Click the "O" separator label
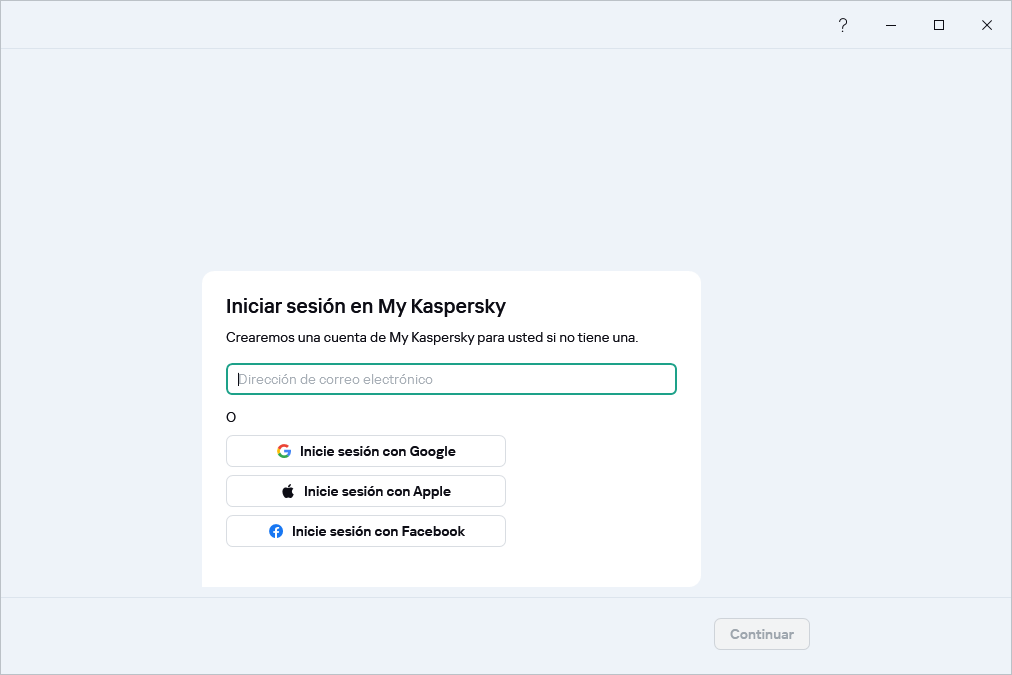 click(231, 417)
